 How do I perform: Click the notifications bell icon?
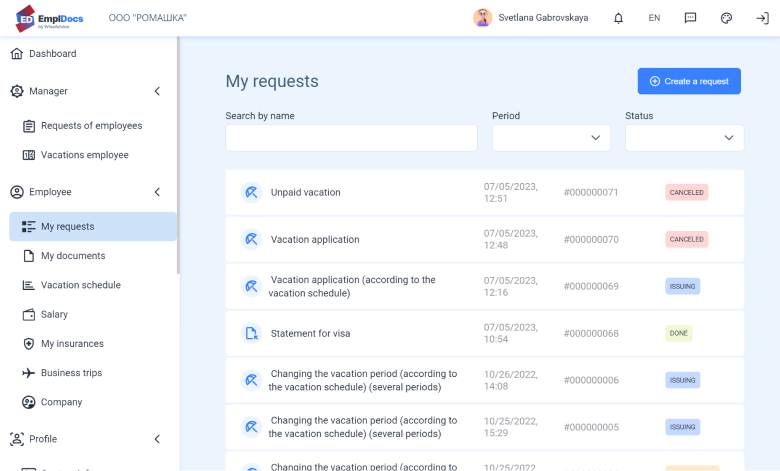618,18
